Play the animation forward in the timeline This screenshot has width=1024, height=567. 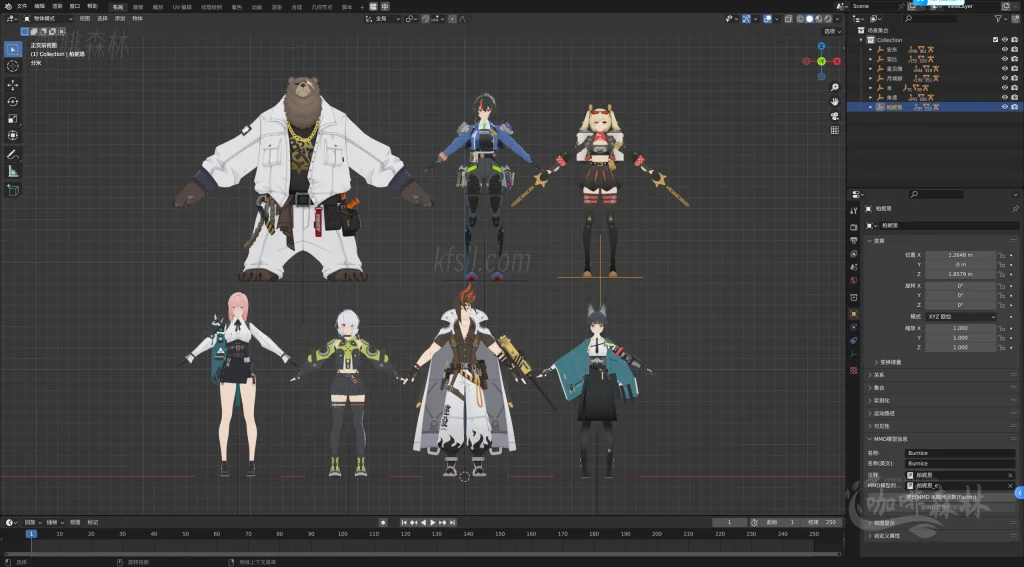tap(432, 523)
